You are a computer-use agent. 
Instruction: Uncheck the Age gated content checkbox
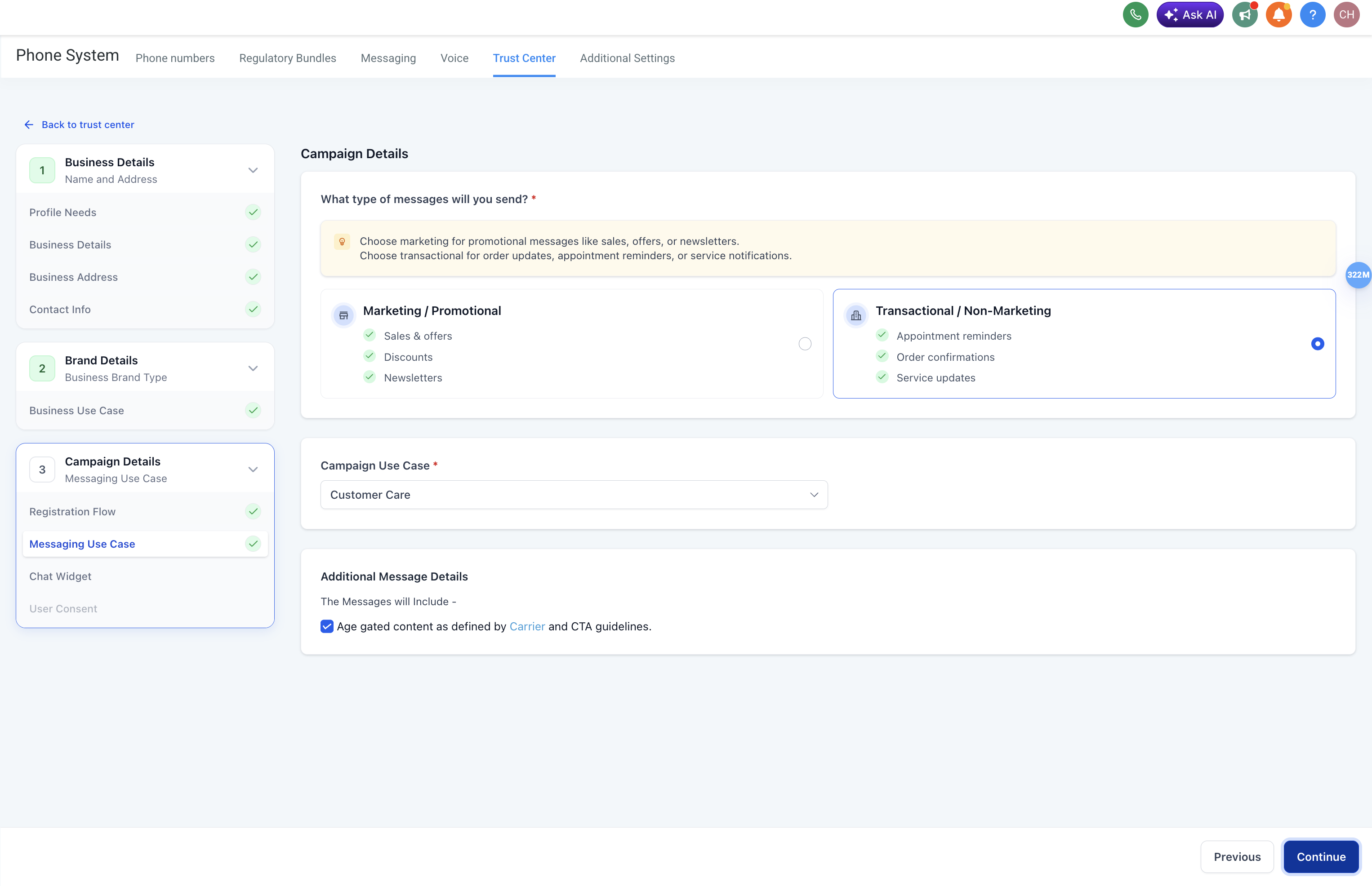point(327,626)
